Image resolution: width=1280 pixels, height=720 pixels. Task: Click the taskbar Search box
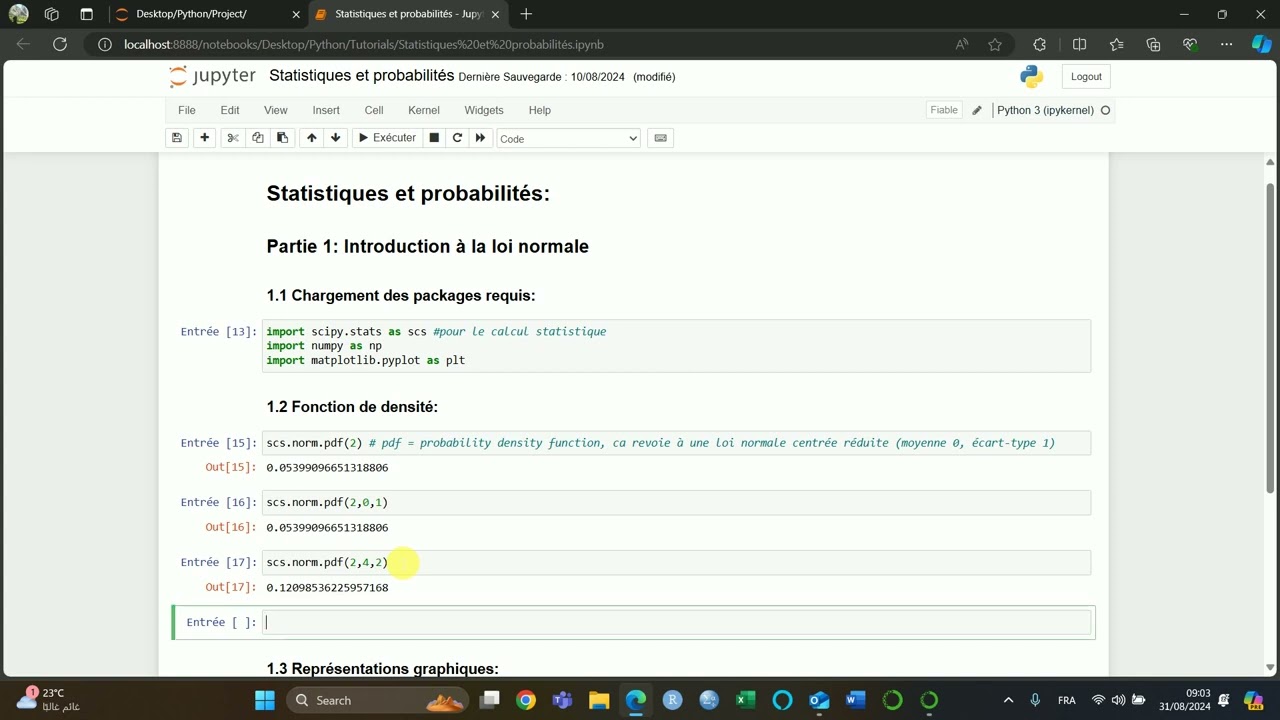379,700
